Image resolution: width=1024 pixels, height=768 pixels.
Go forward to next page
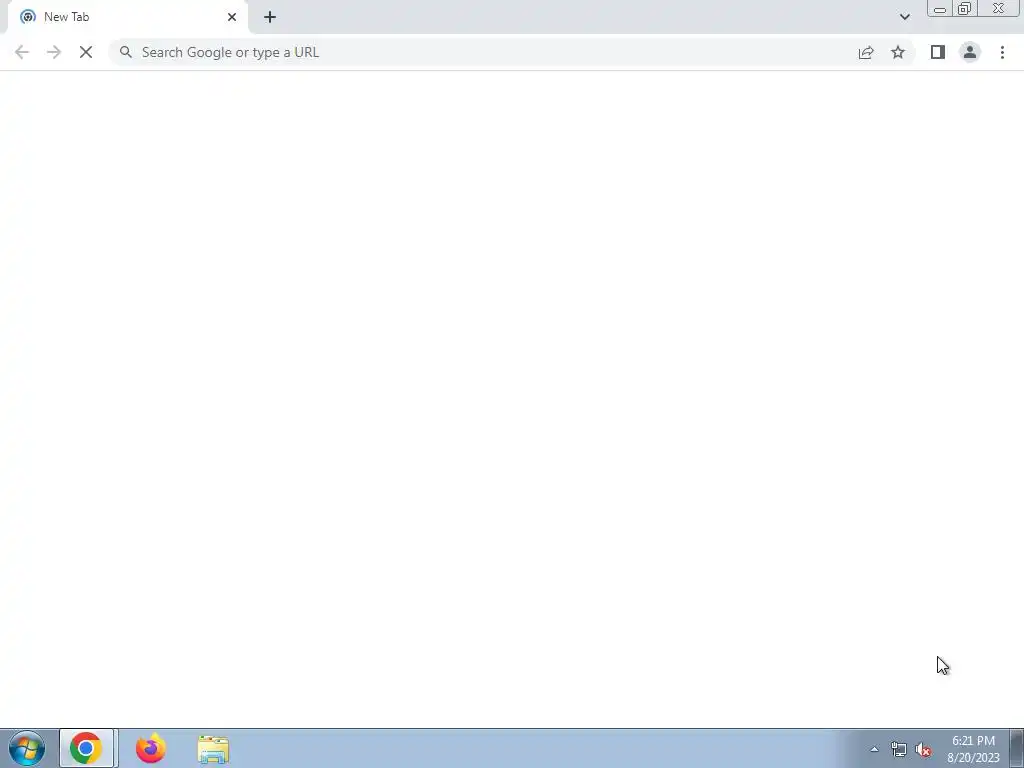(54, 52)
